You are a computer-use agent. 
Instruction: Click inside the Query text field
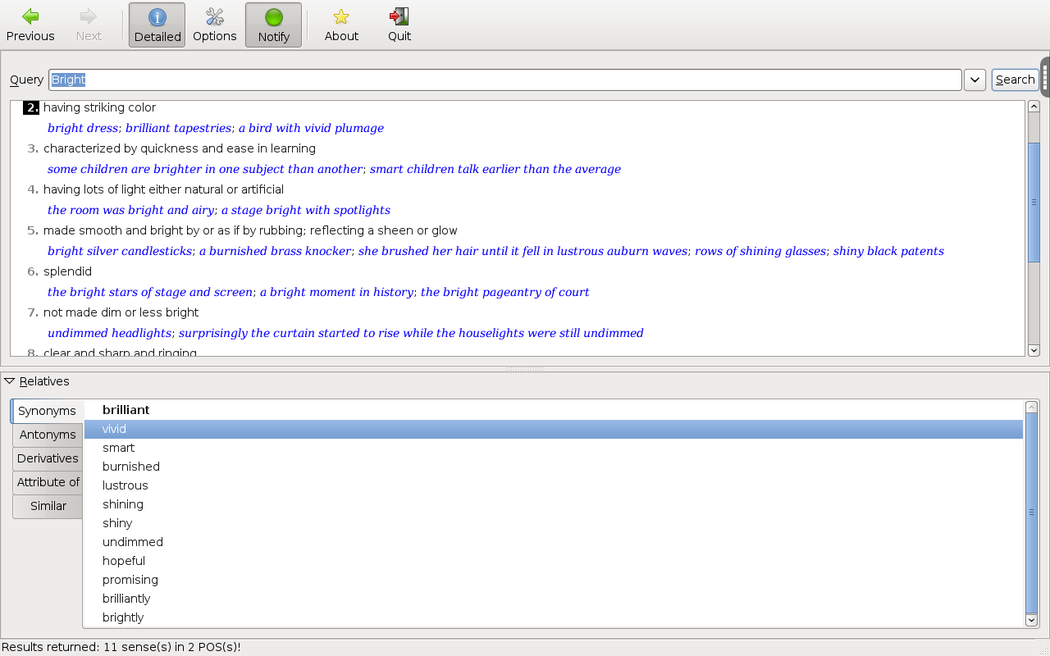pos(500,80)
